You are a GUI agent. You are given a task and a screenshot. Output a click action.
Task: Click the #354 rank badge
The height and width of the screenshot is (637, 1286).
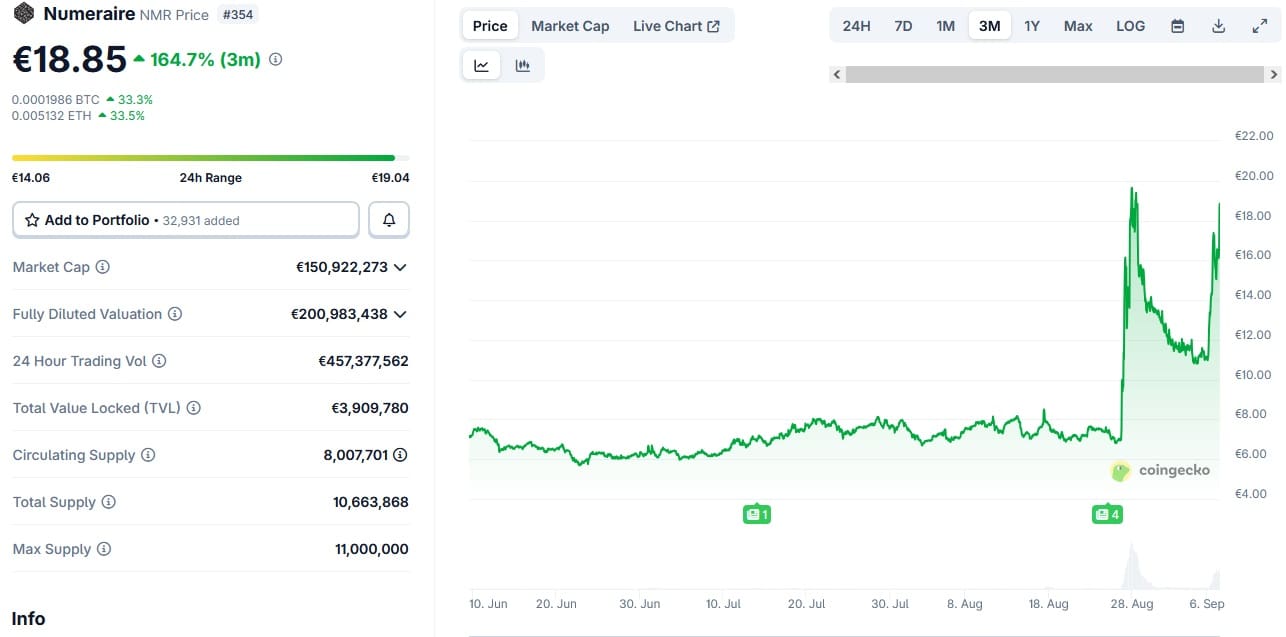(x=237, y=14)
